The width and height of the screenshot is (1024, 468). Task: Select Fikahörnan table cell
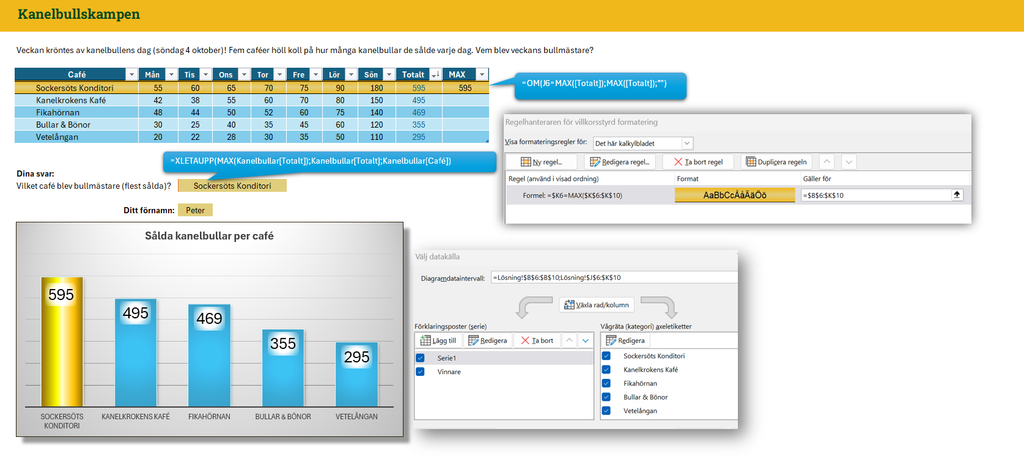tap(76, 112)
